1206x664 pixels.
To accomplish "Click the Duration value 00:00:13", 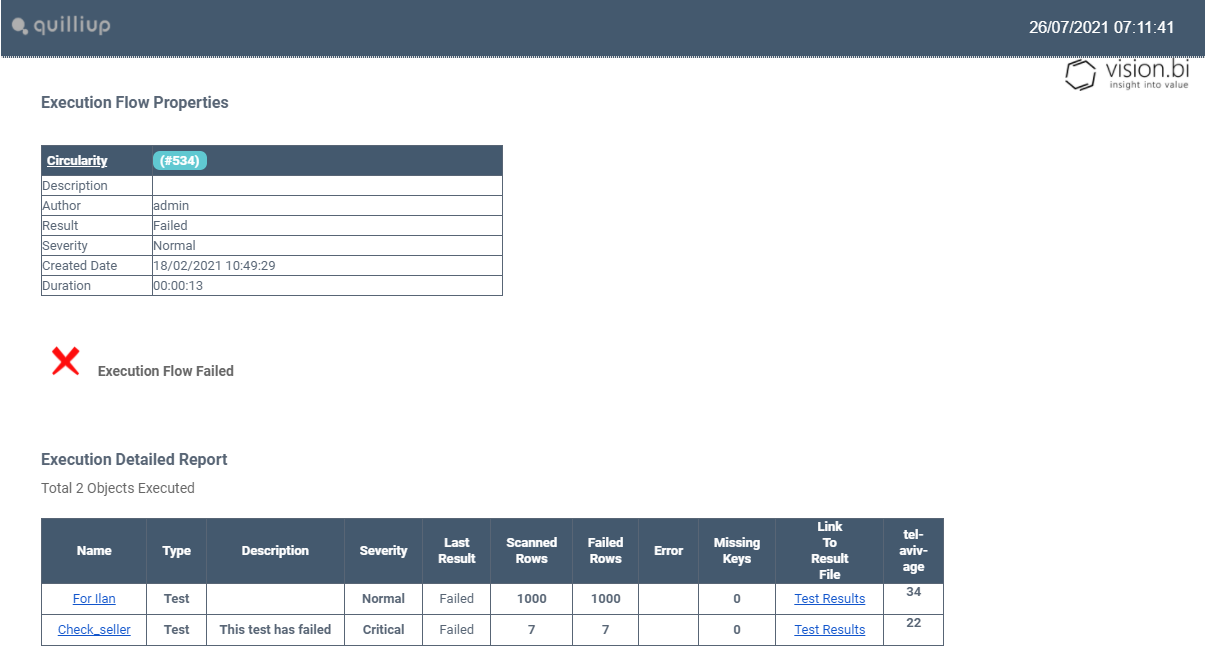I will click(x=178, y=286).
